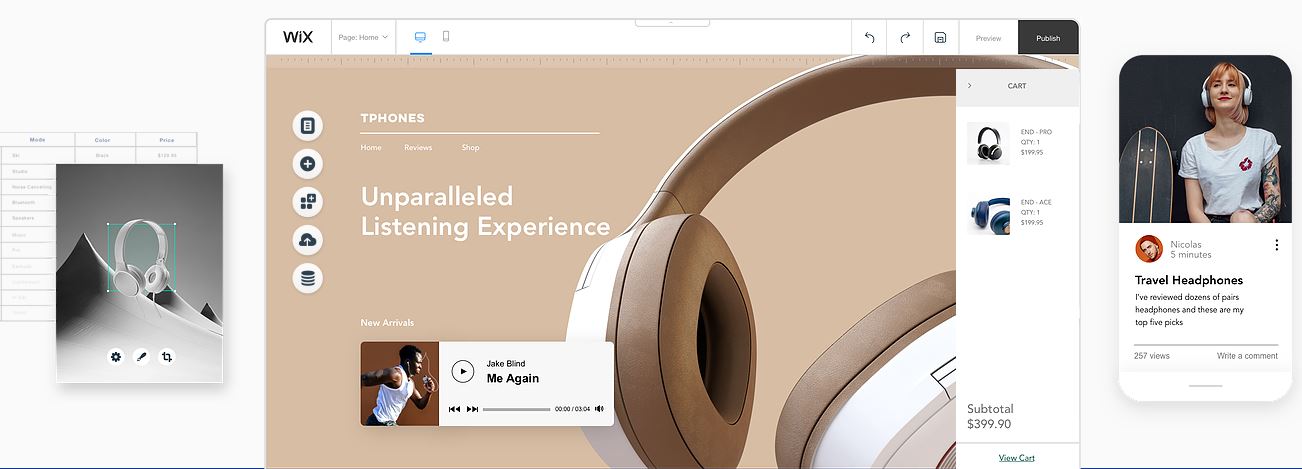Select the white headphone selection box

click(141, 258)
